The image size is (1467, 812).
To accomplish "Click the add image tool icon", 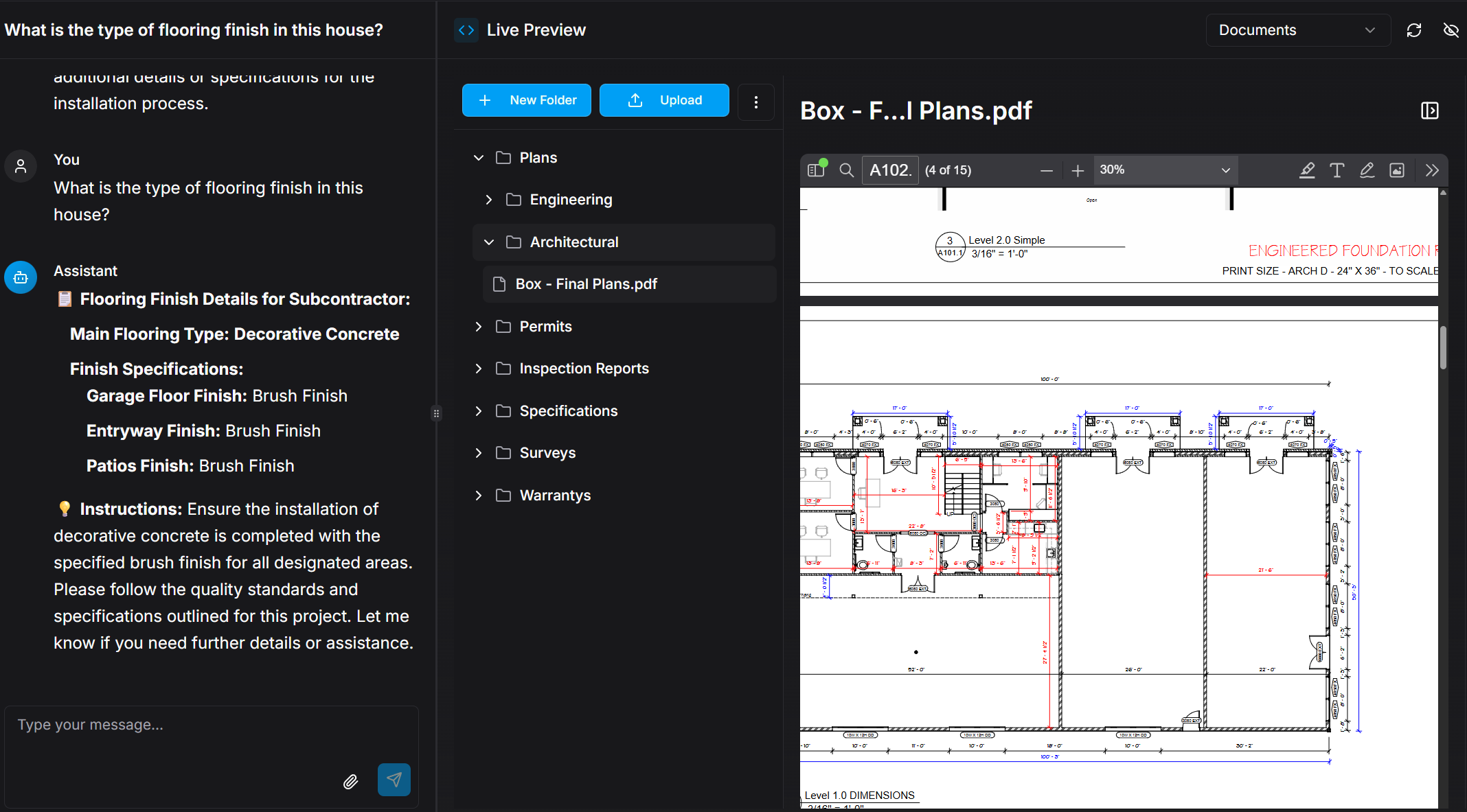I will (x=1397, y=170).
